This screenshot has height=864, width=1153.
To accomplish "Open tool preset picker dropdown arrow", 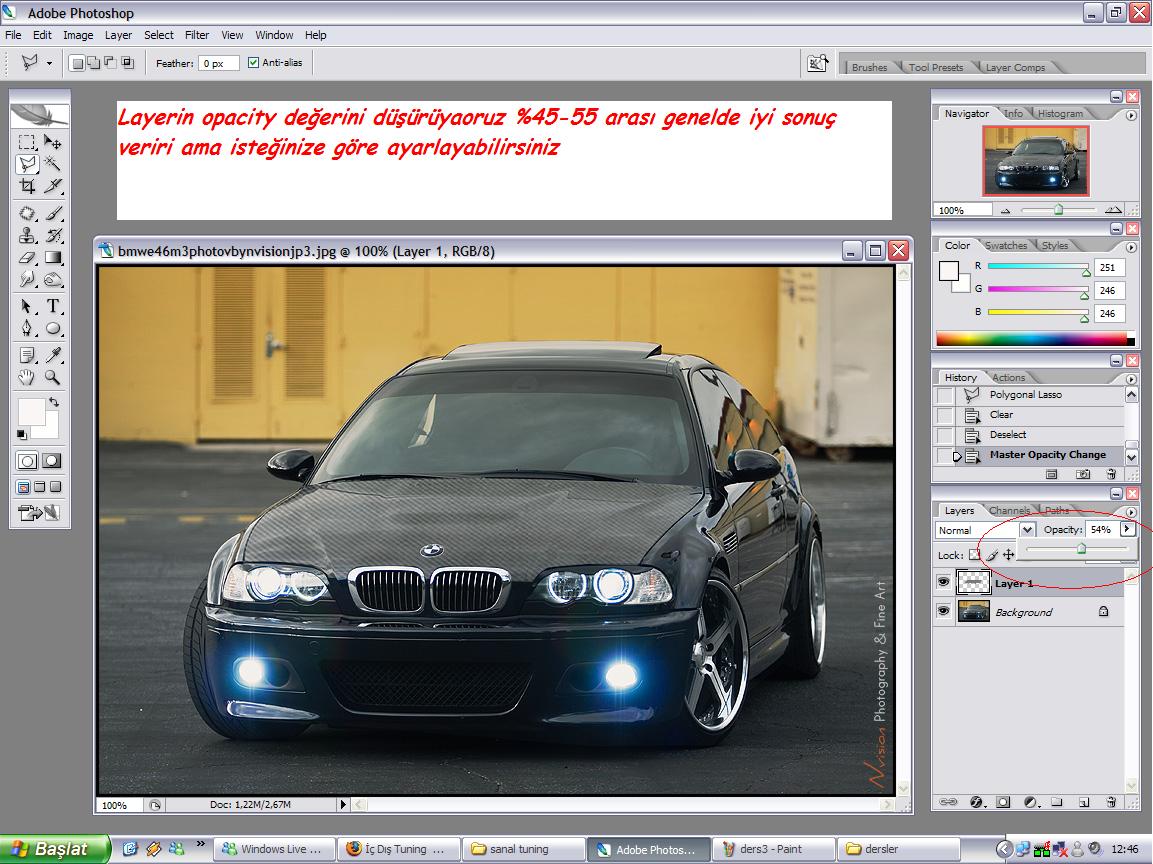I will coord(49,64).
